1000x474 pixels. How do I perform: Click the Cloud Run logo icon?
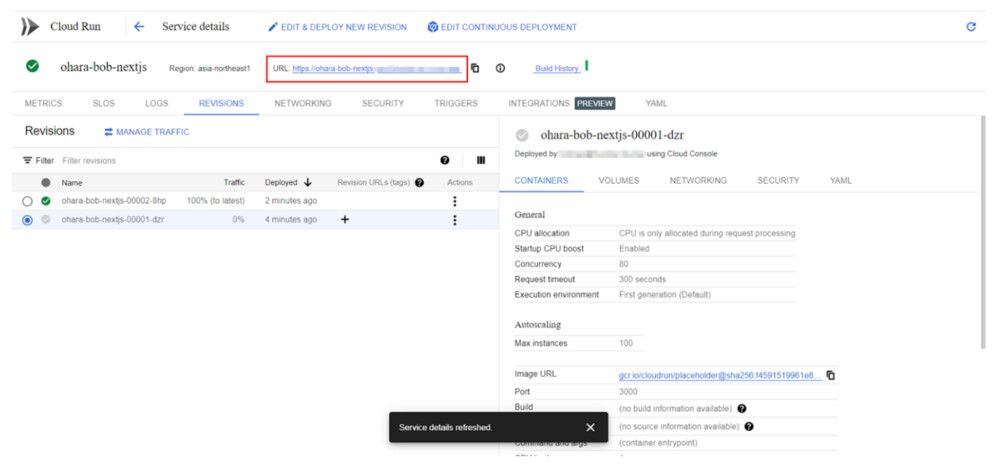tap(30, 27)
